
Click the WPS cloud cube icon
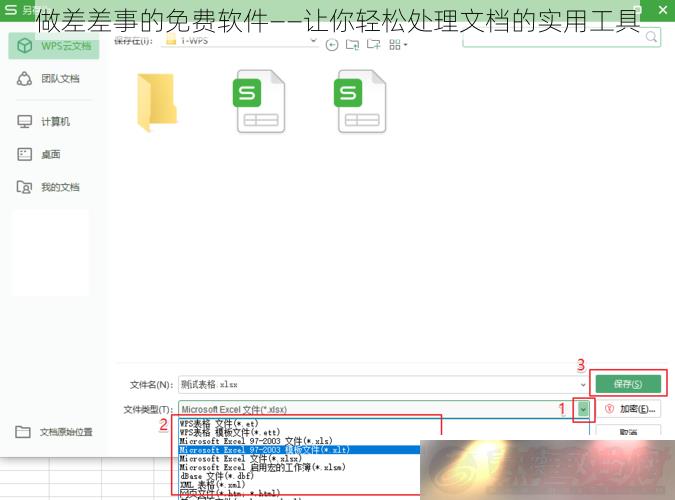click(25, 45)
